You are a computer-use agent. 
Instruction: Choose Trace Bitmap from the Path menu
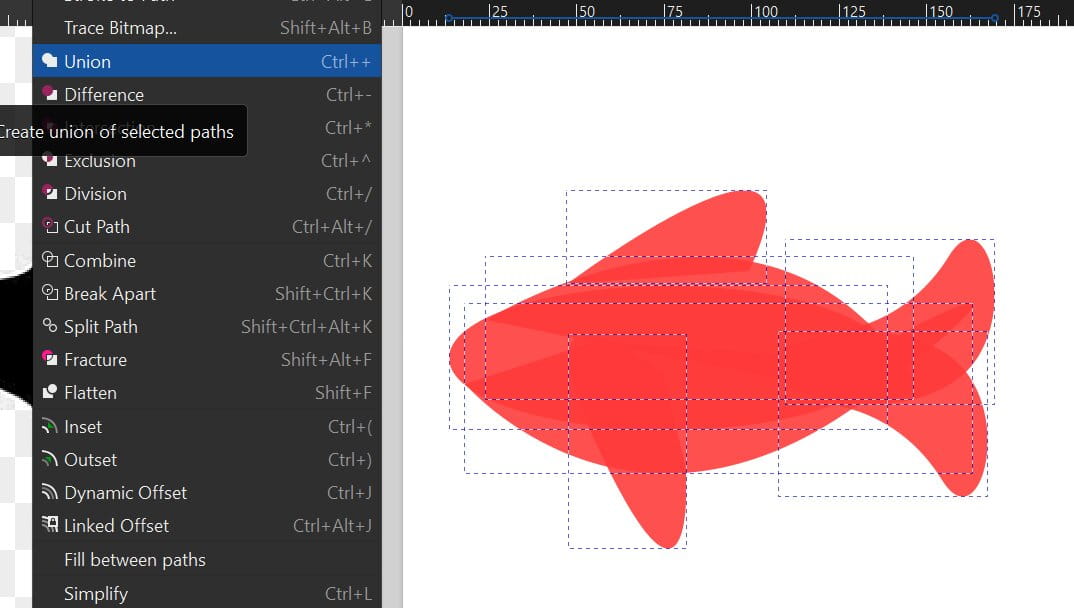[207, 28]
